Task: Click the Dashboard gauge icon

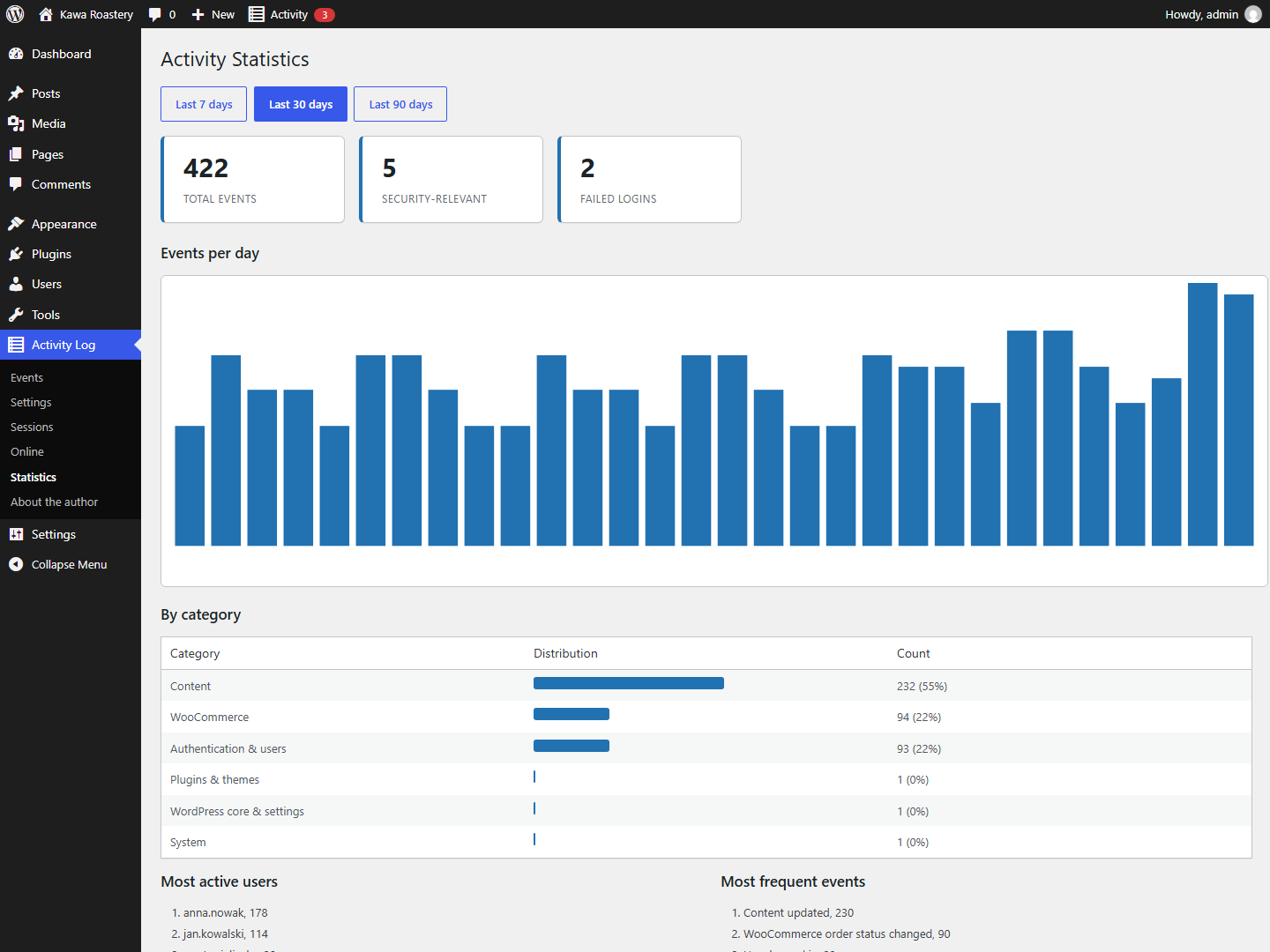Action: coord(16,54)
